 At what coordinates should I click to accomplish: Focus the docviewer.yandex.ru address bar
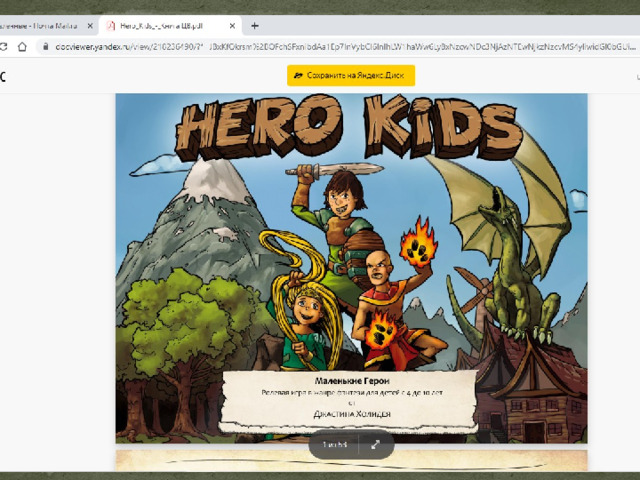(339, 47)
